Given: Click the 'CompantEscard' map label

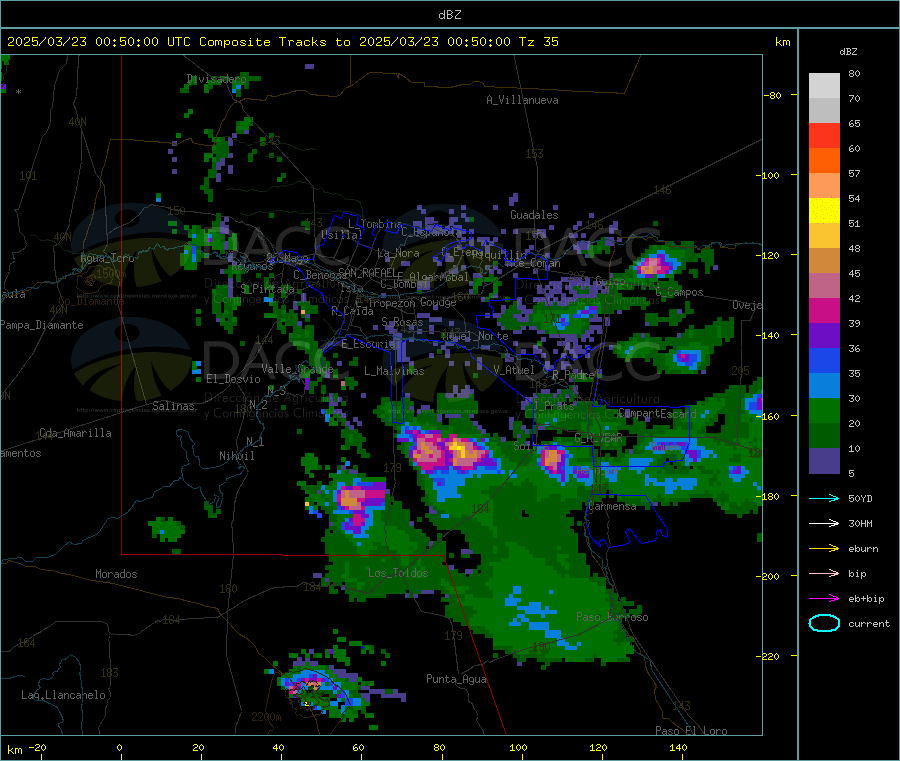Looking at the screenshot, I should (657, 413).
